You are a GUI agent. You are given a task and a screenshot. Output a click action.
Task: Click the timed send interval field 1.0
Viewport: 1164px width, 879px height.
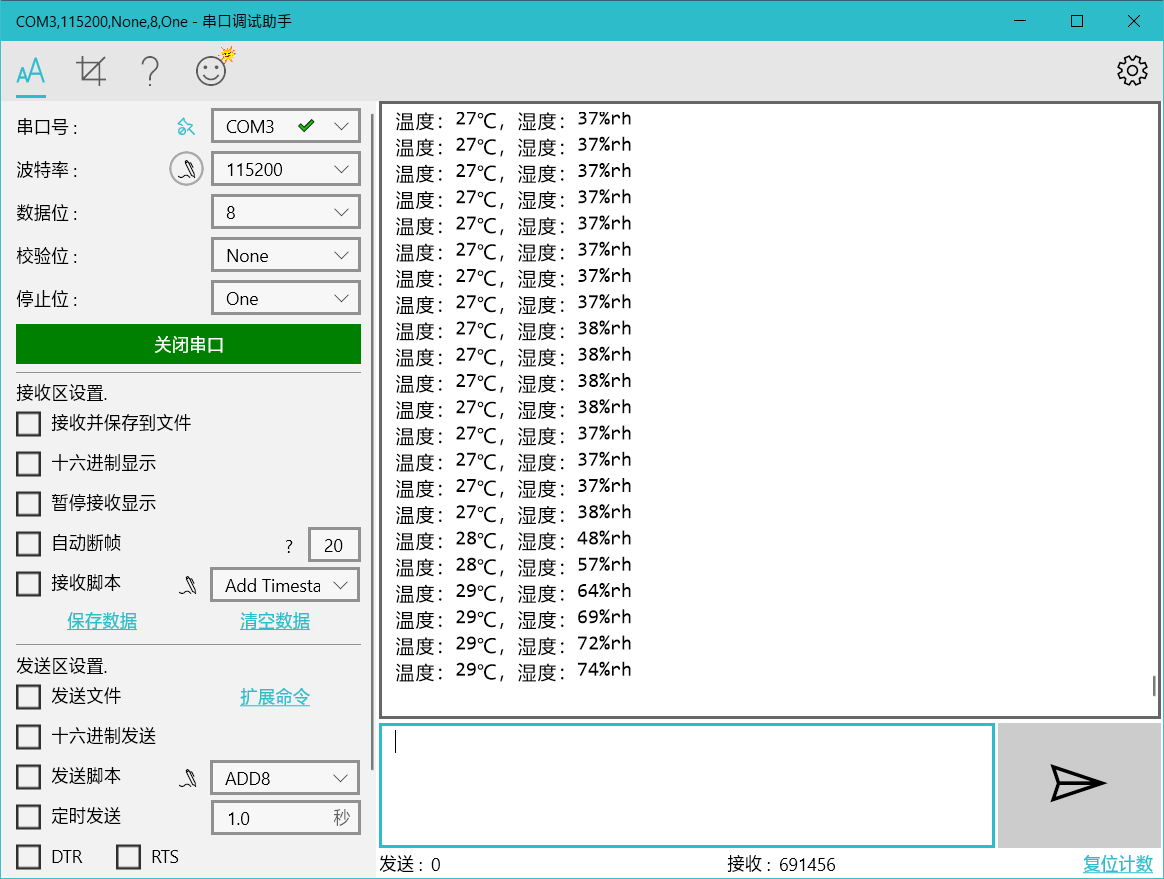point(286,818)
